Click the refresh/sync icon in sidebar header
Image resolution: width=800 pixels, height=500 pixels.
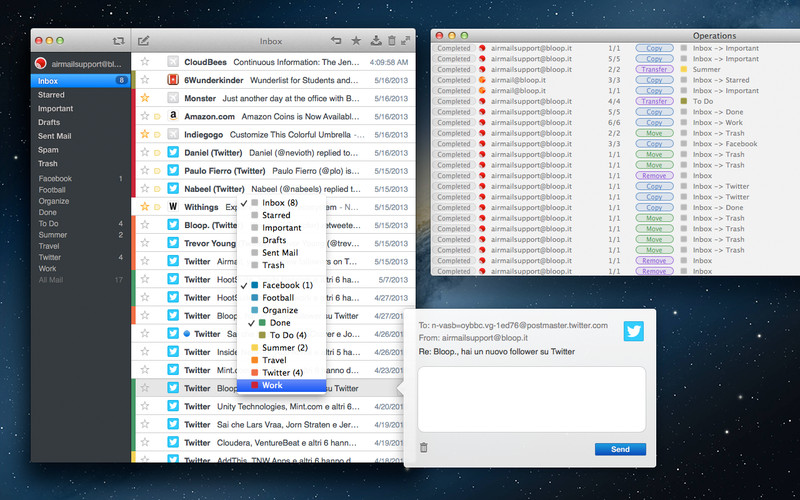[x=118, y=41]
